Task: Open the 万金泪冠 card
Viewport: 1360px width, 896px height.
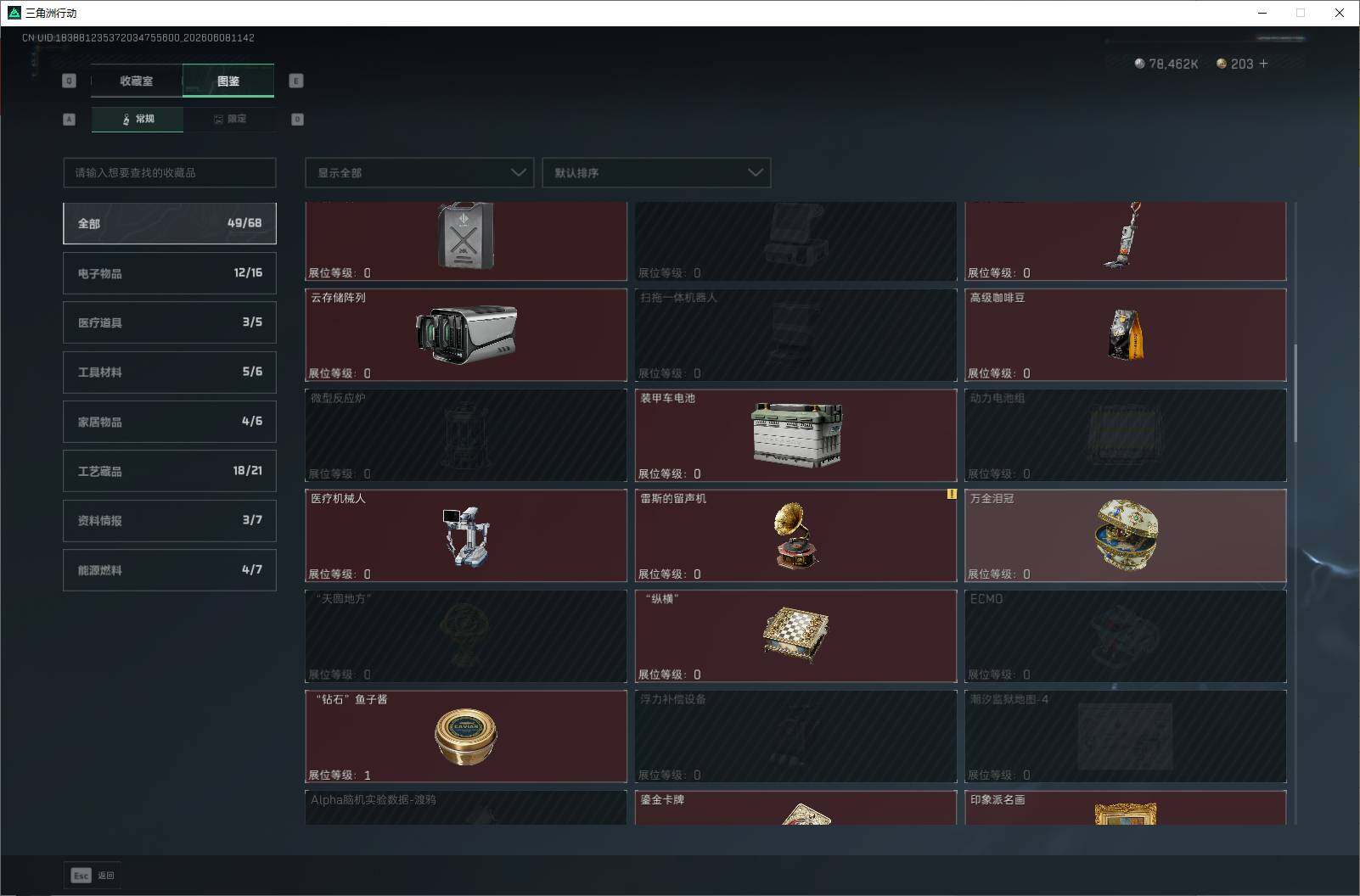Action: coord(1126,535)
